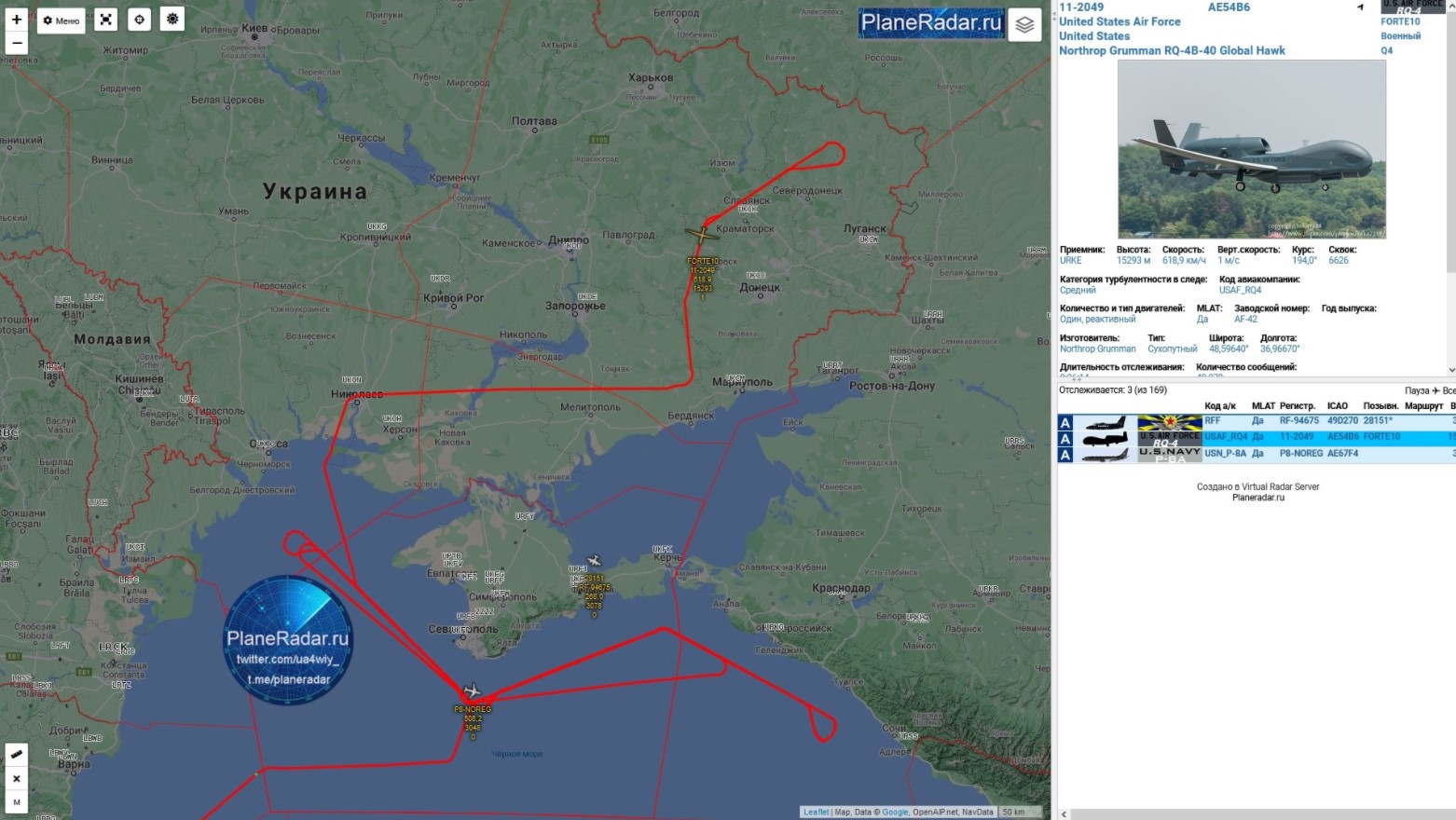The width and height of the screenshot is (1456, 820).
Task: Click the AE54B6 ICAO code in details
Action: click(1229, 7)
